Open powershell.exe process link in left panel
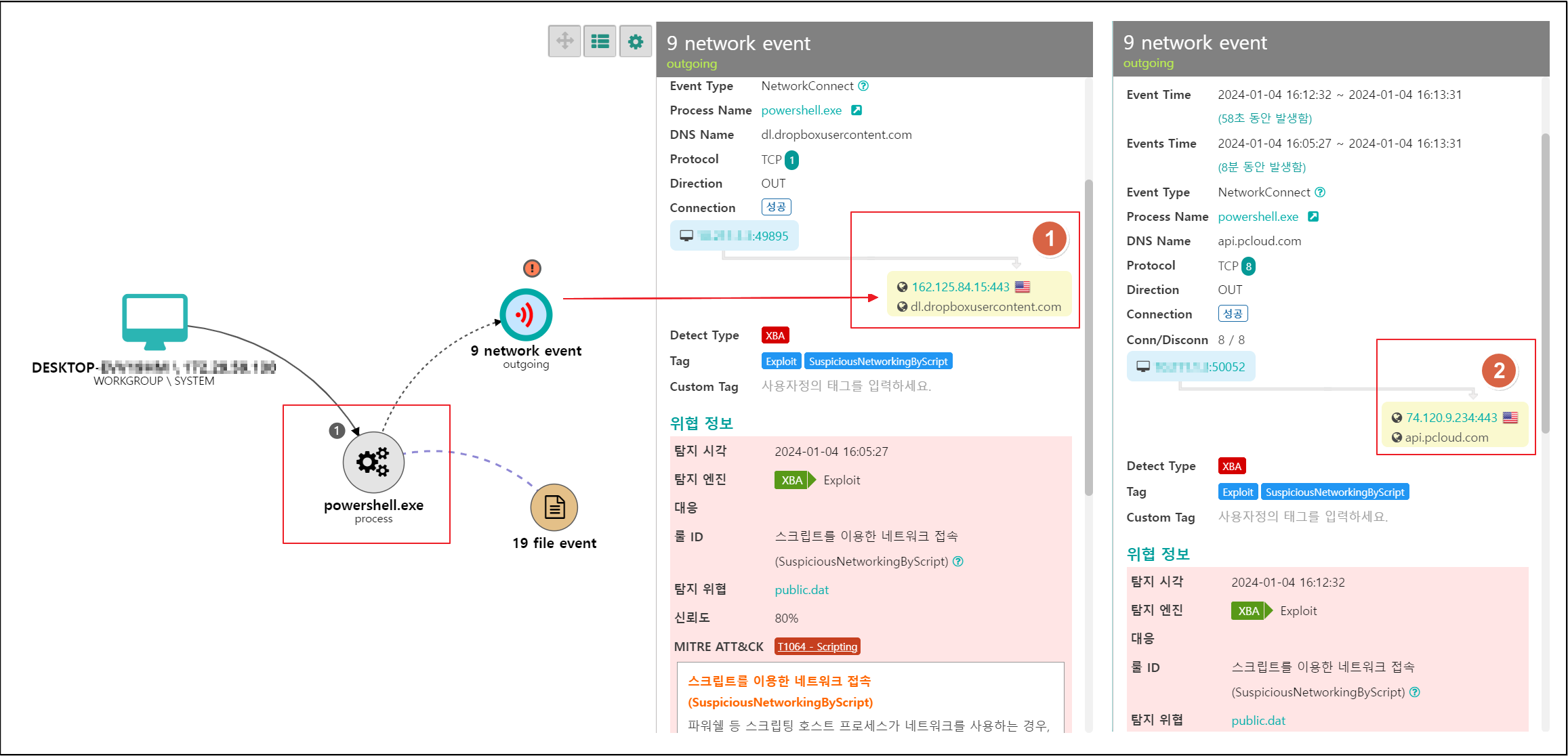Image resolution: width=1568 pixels, height=756 pixels. point(802,110)
